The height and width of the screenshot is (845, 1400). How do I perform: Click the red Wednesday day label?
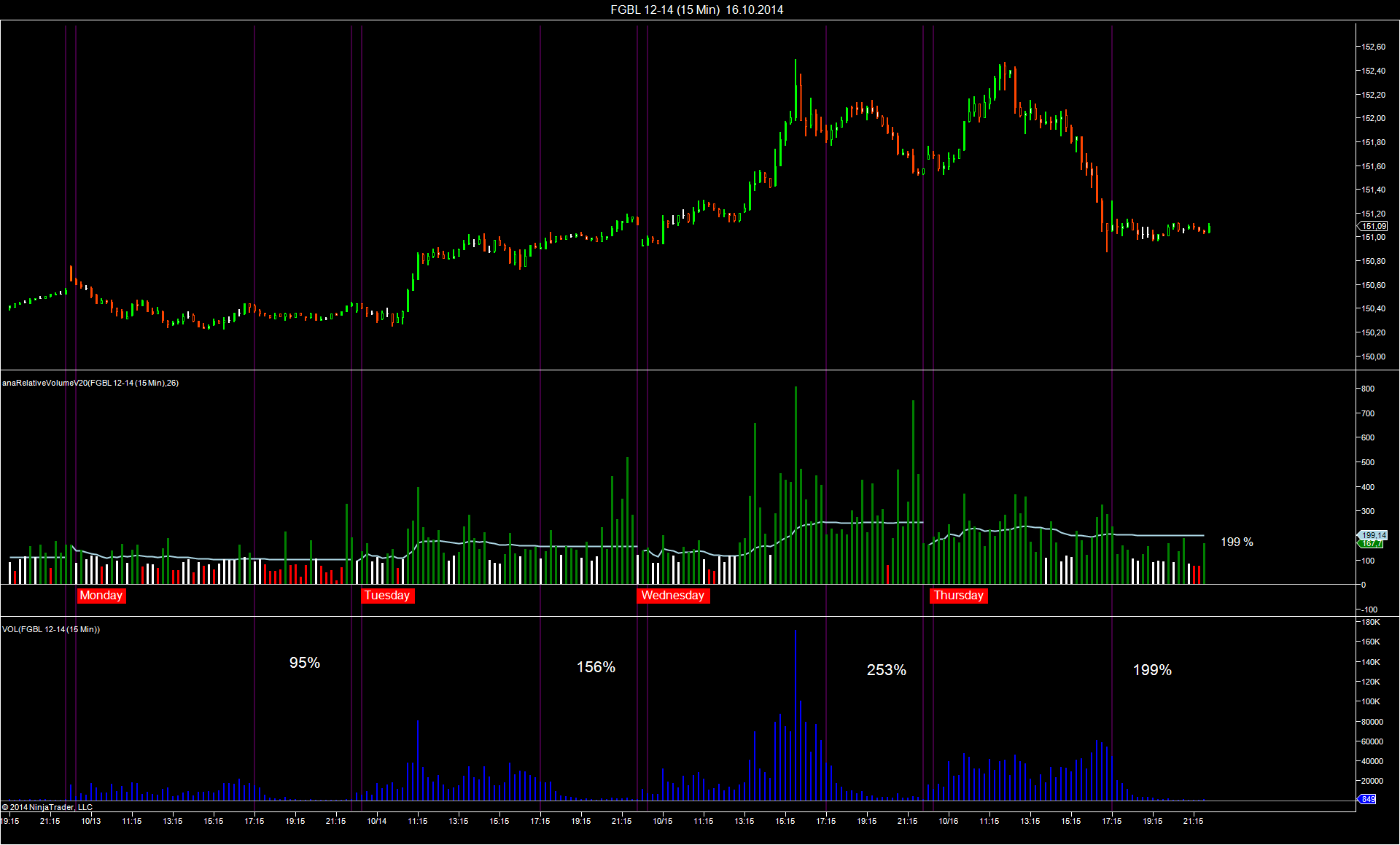click(673, 596)
